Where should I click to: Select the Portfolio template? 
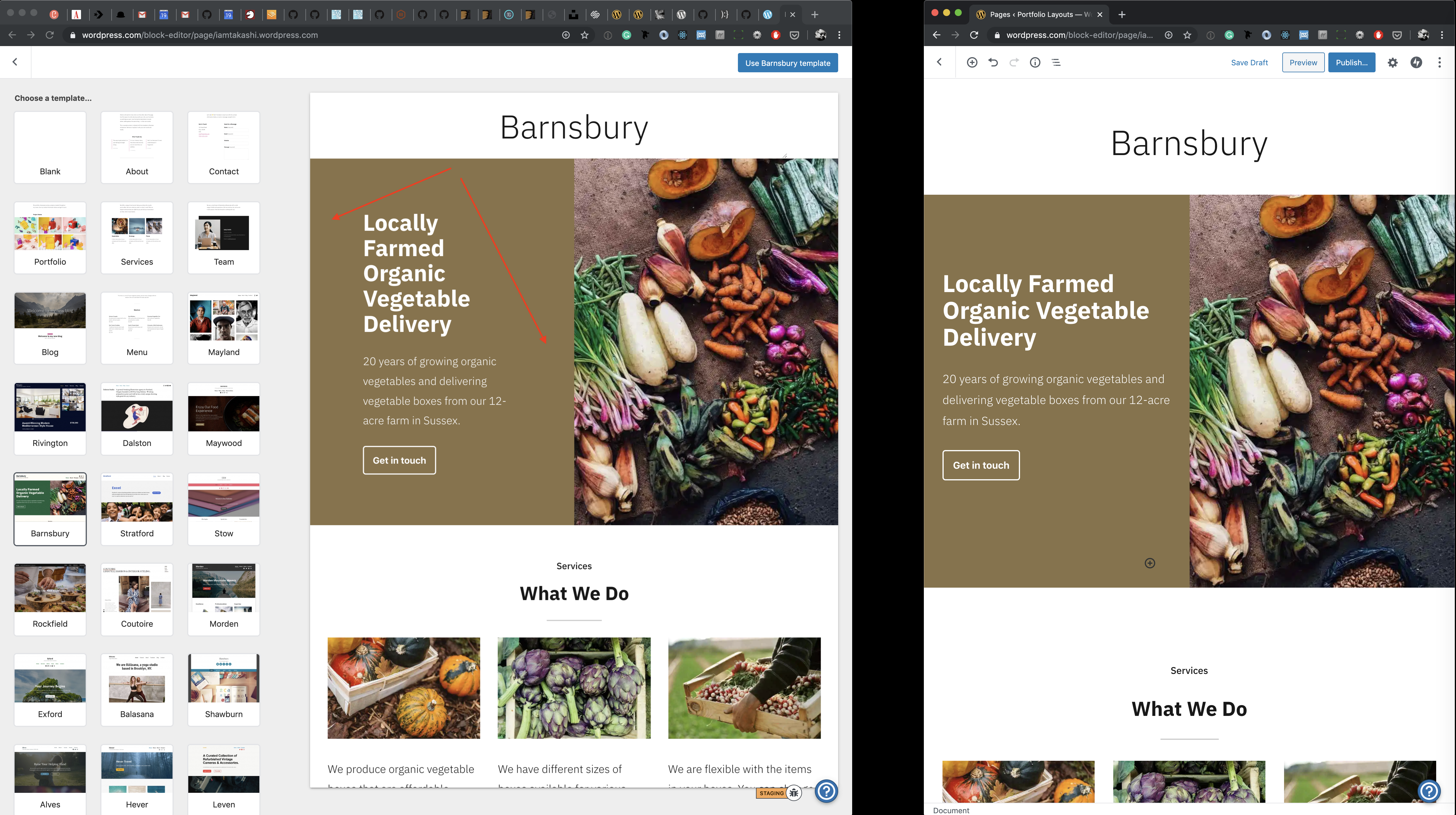click(x=50, y=237)
